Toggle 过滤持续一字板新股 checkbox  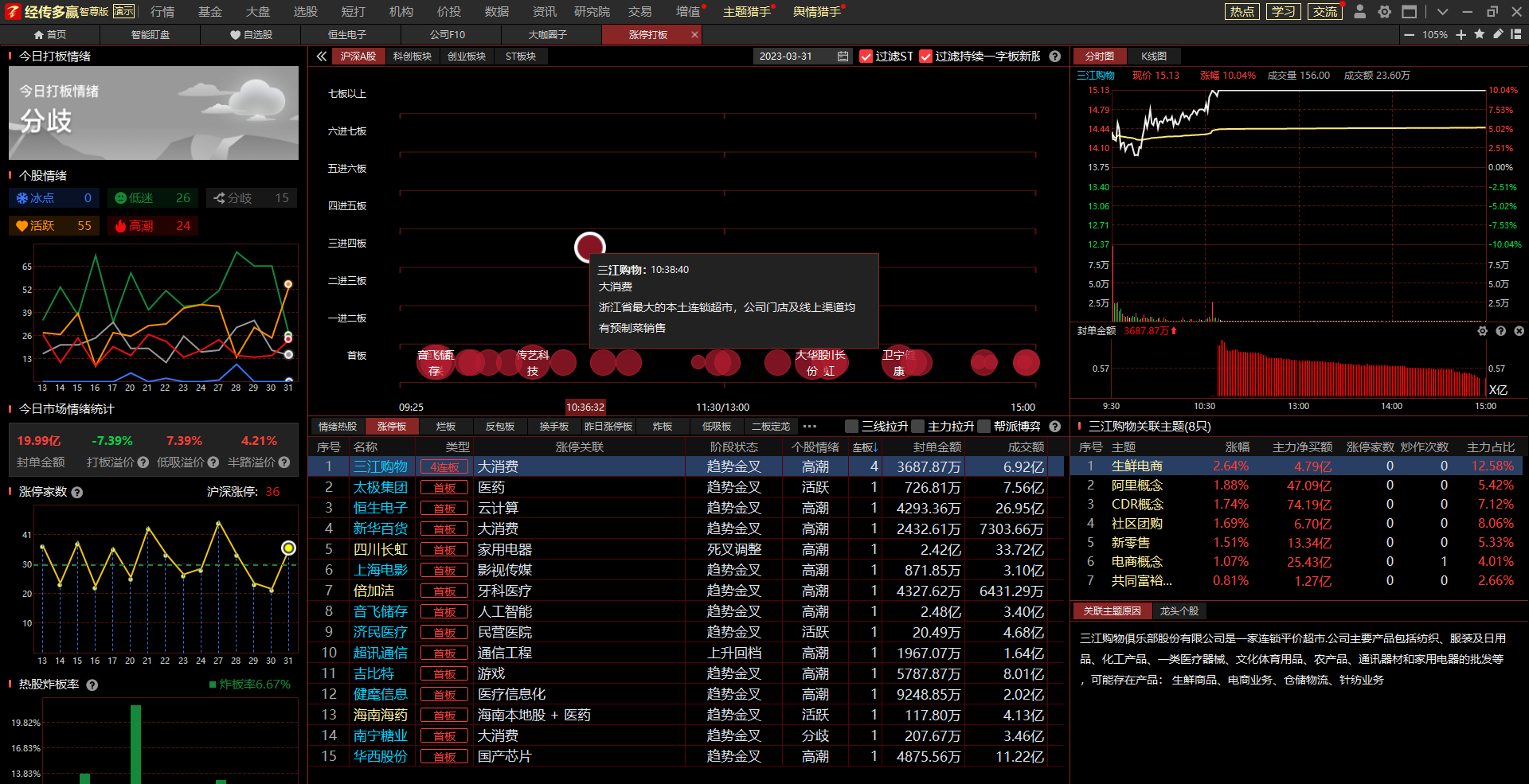tap(925, 56)
